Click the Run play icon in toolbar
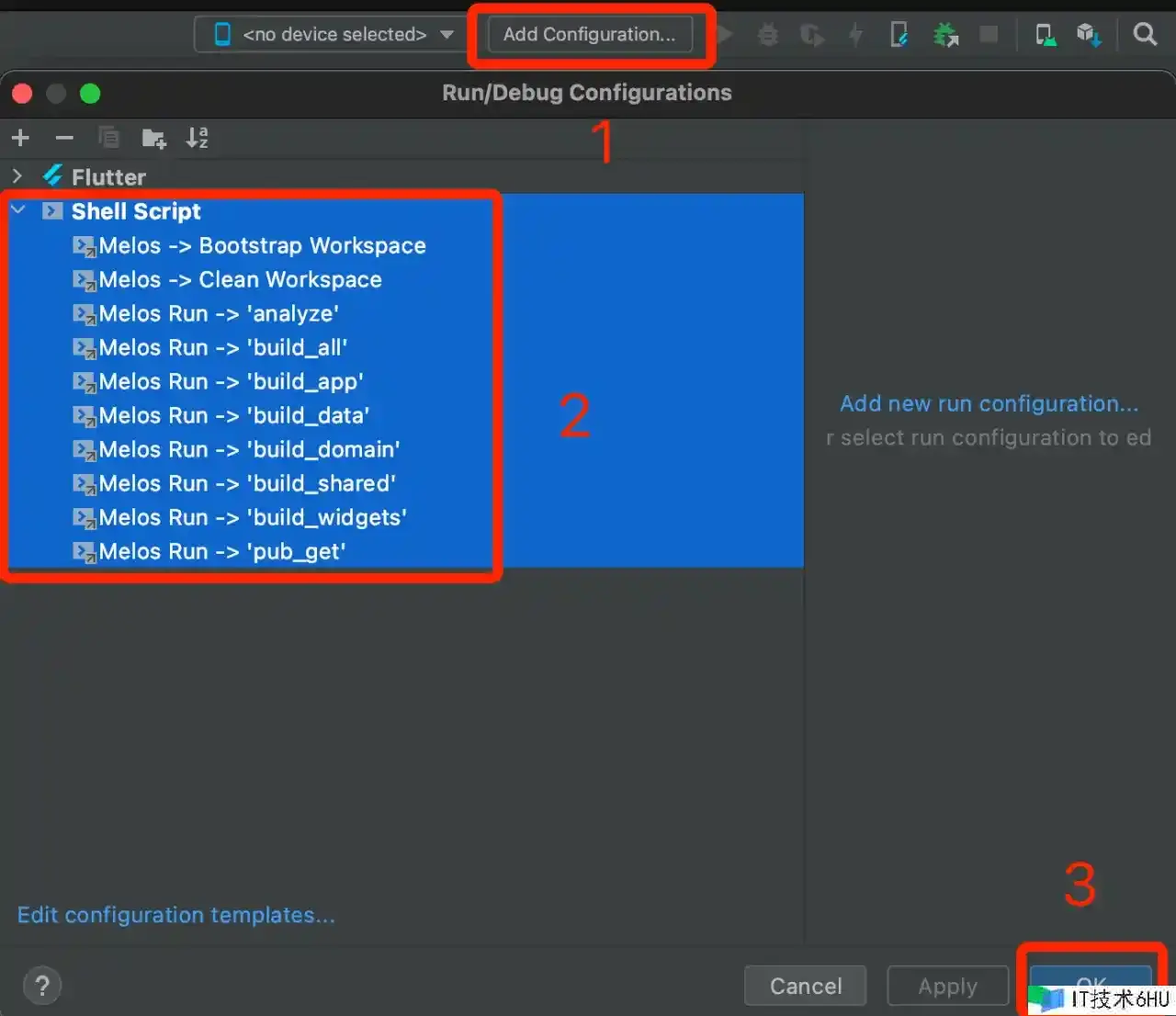 pos(726,35)
